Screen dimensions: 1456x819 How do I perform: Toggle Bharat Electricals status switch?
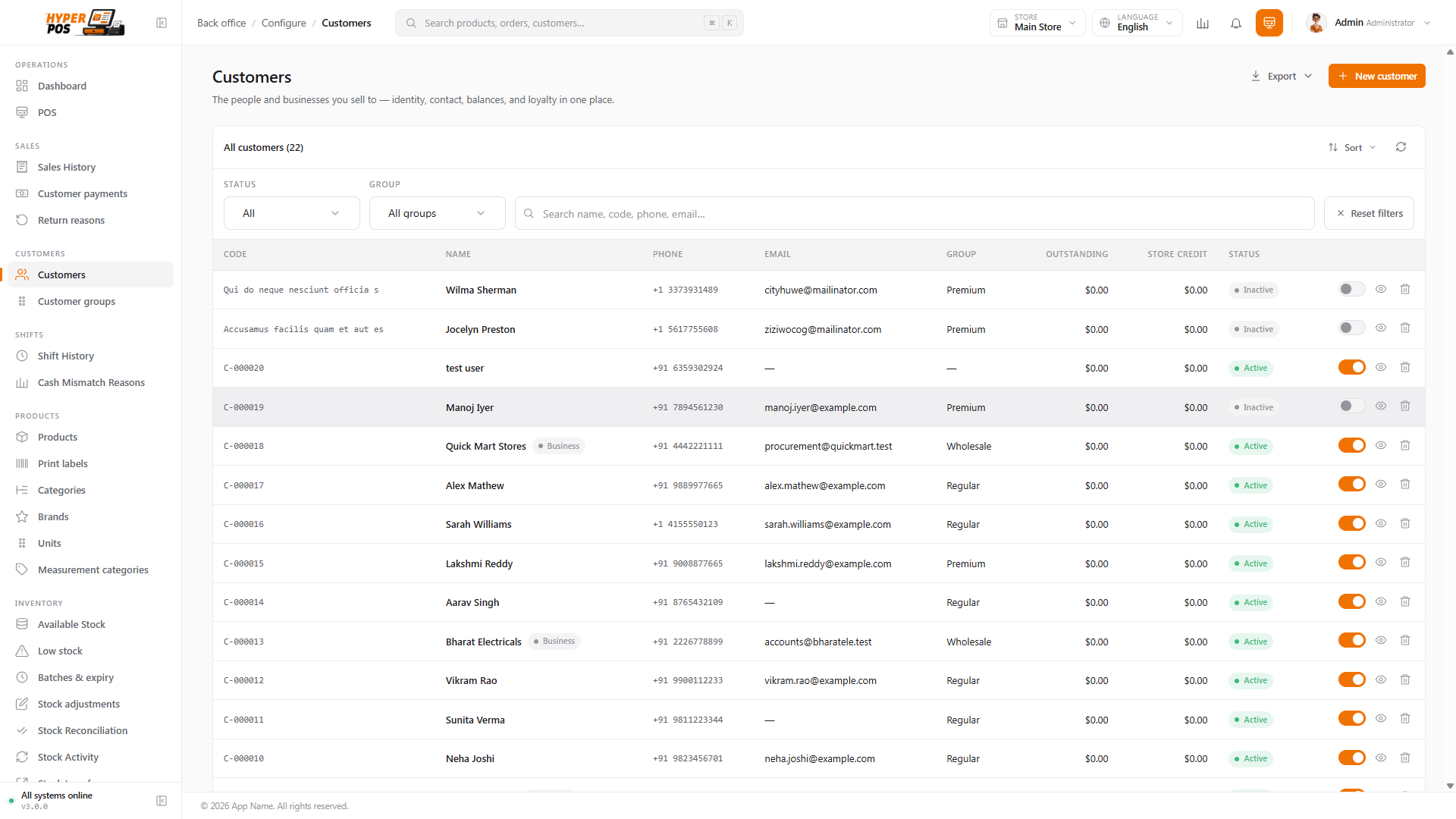click(1351, 641)
